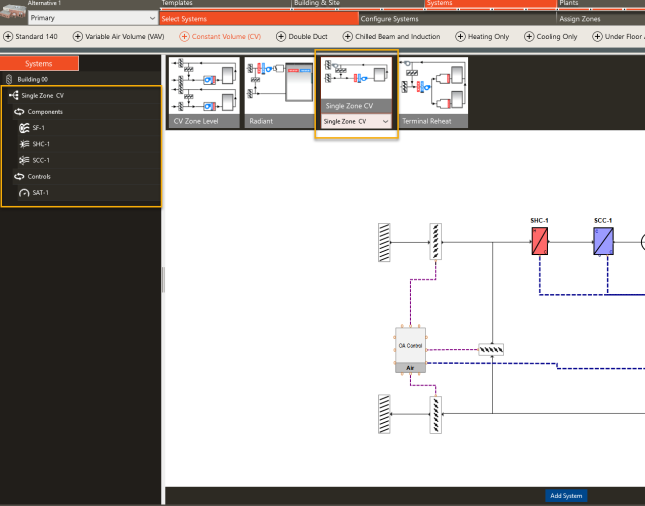Click the lower relief air damper
The height and width of the screenshot is (506, 645).
click(x=436, y=415)
